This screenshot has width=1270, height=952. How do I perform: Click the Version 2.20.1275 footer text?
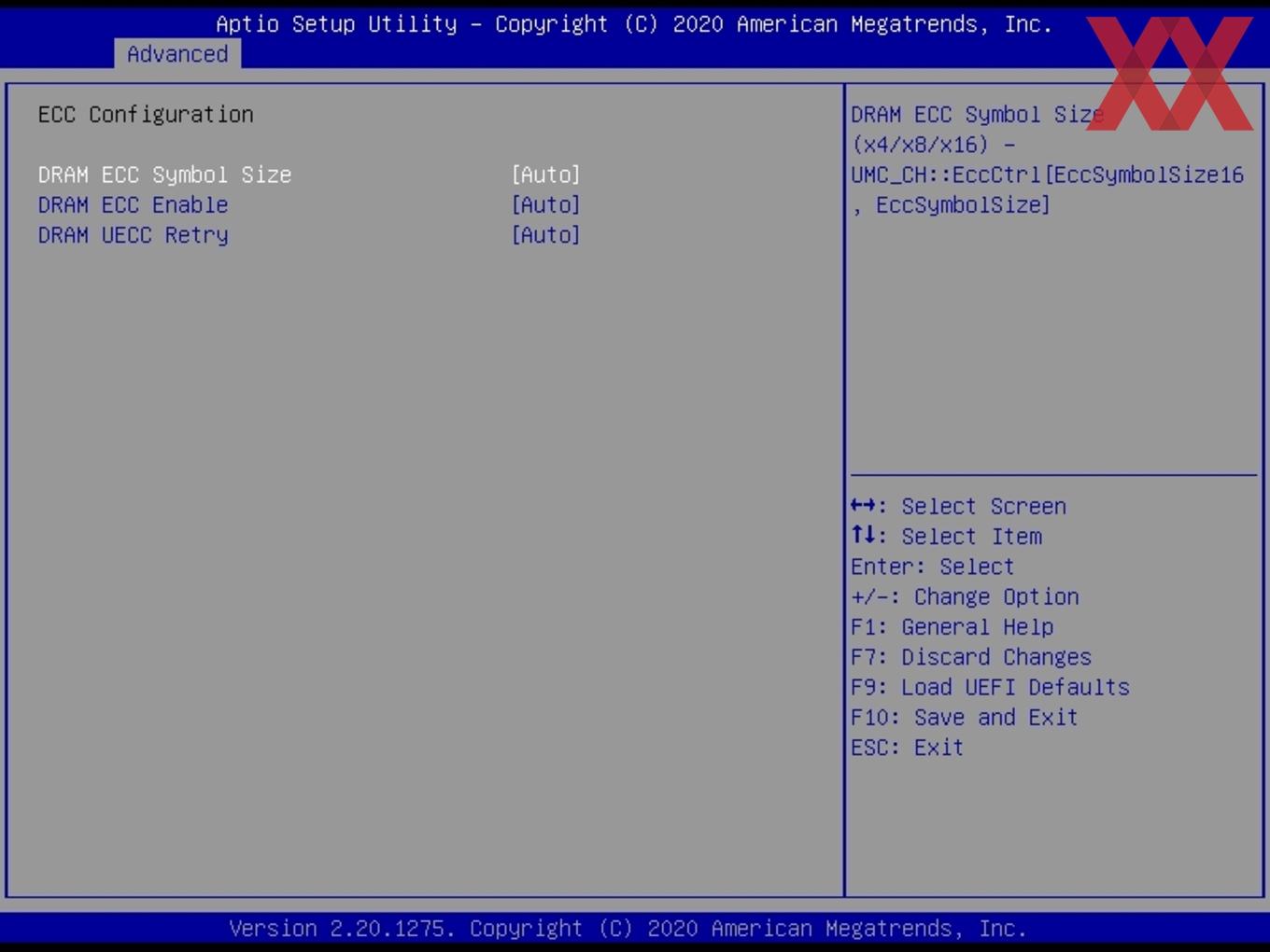(628, 929)
